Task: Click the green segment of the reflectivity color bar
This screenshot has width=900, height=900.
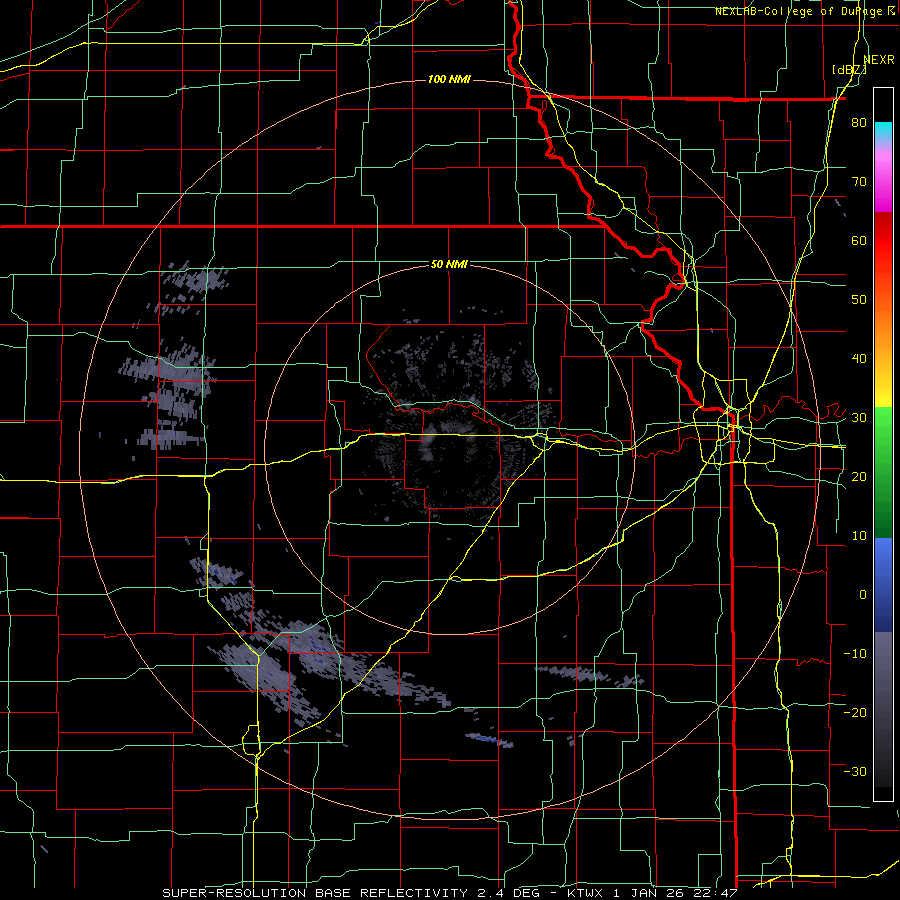Action: 883,472
